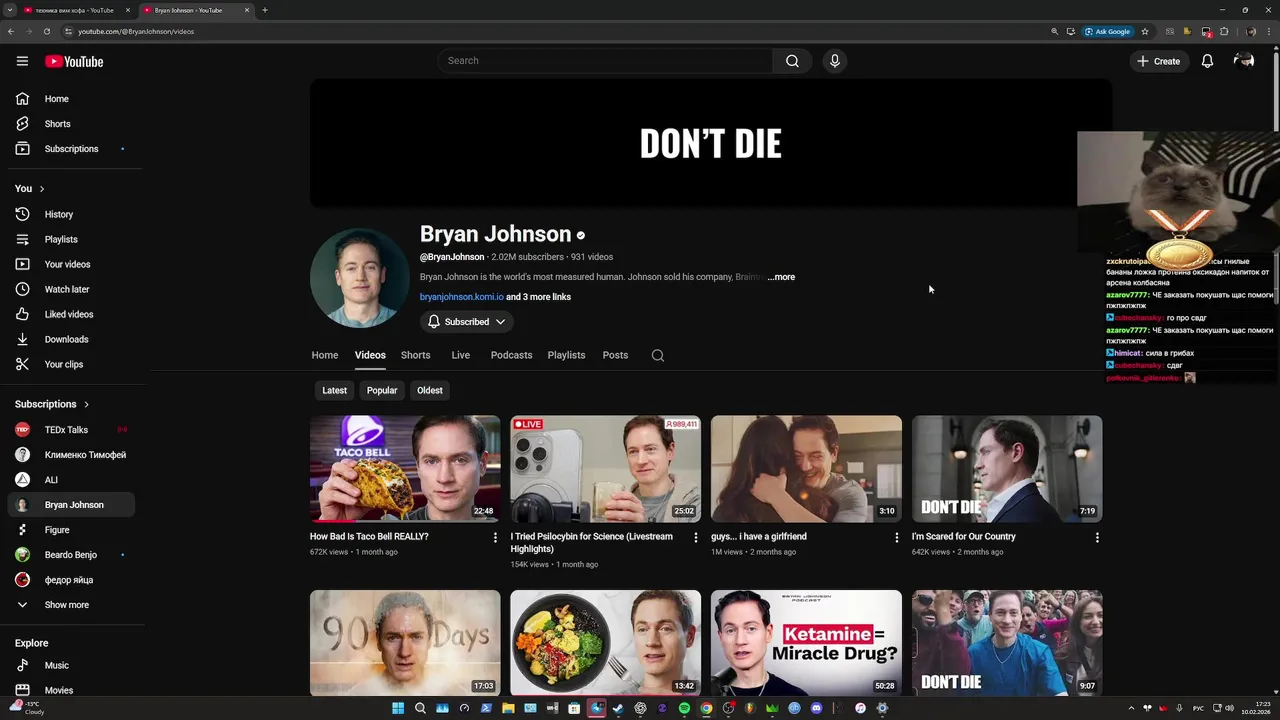Search within channel using magnifier icon
The height and width of the screenshot is (720, 1280).
point(658,355)
